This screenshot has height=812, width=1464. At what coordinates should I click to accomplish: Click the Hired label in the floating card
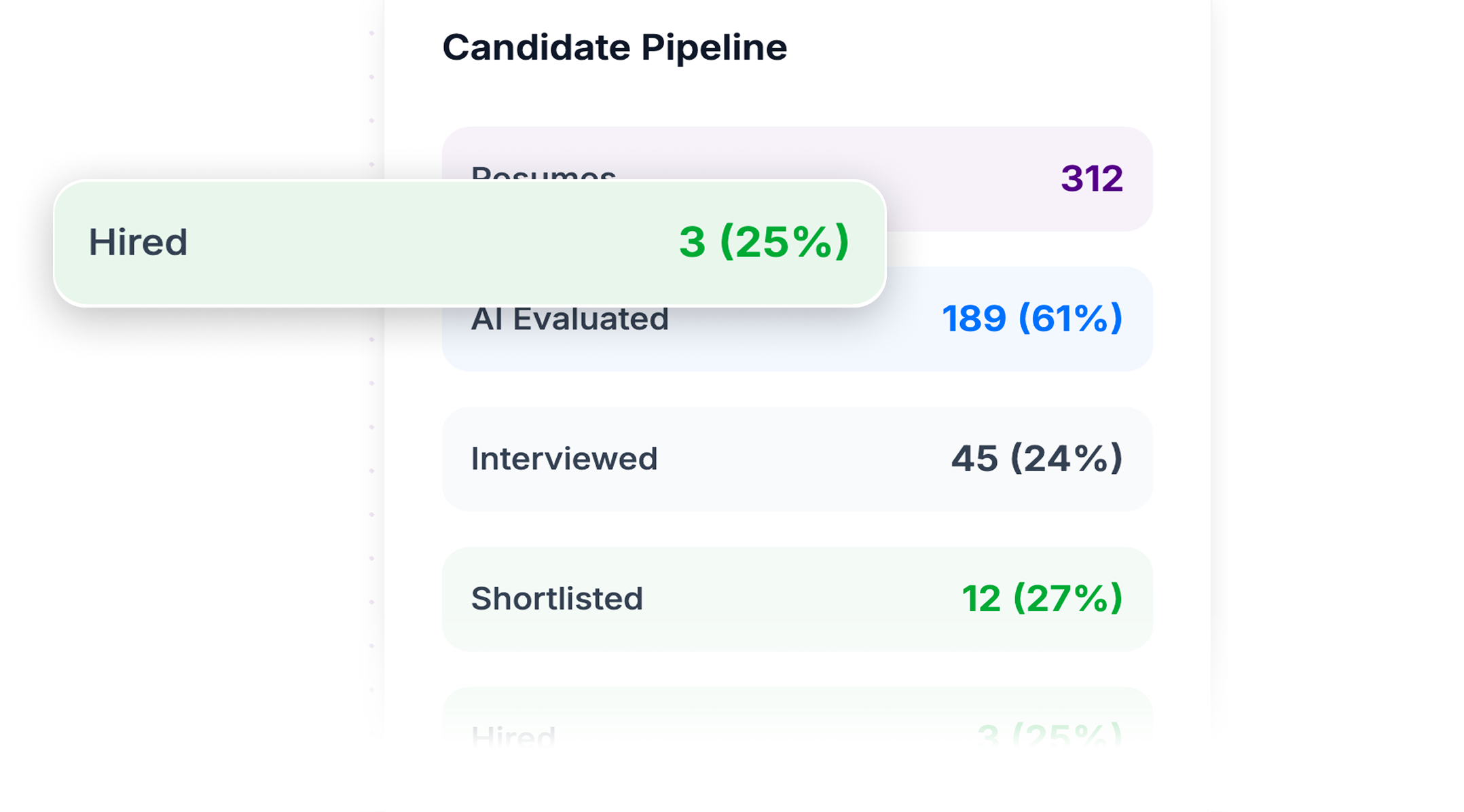tap(138, 242)
